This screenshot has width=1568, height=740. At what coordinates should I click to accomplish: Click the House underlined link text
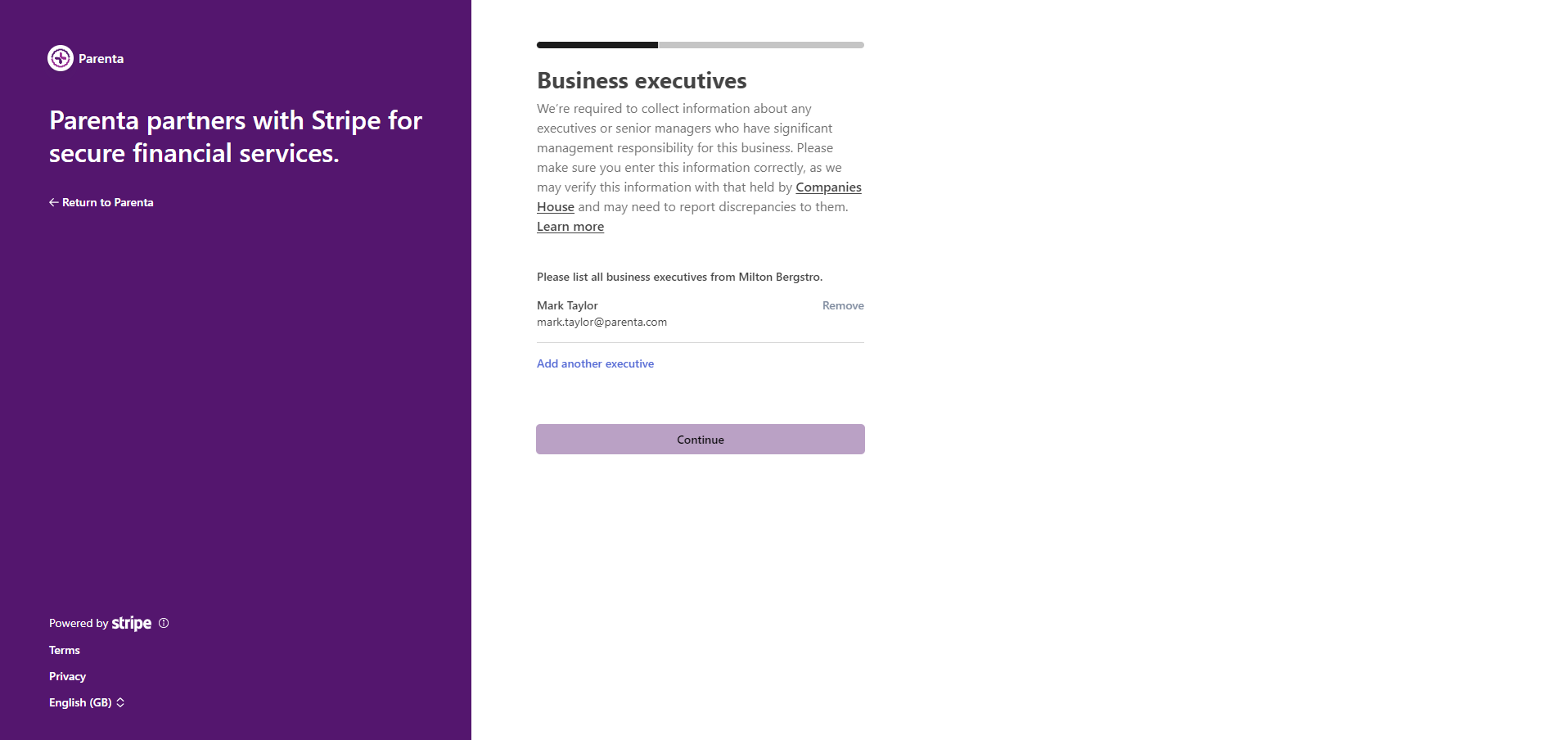[556, 207]
